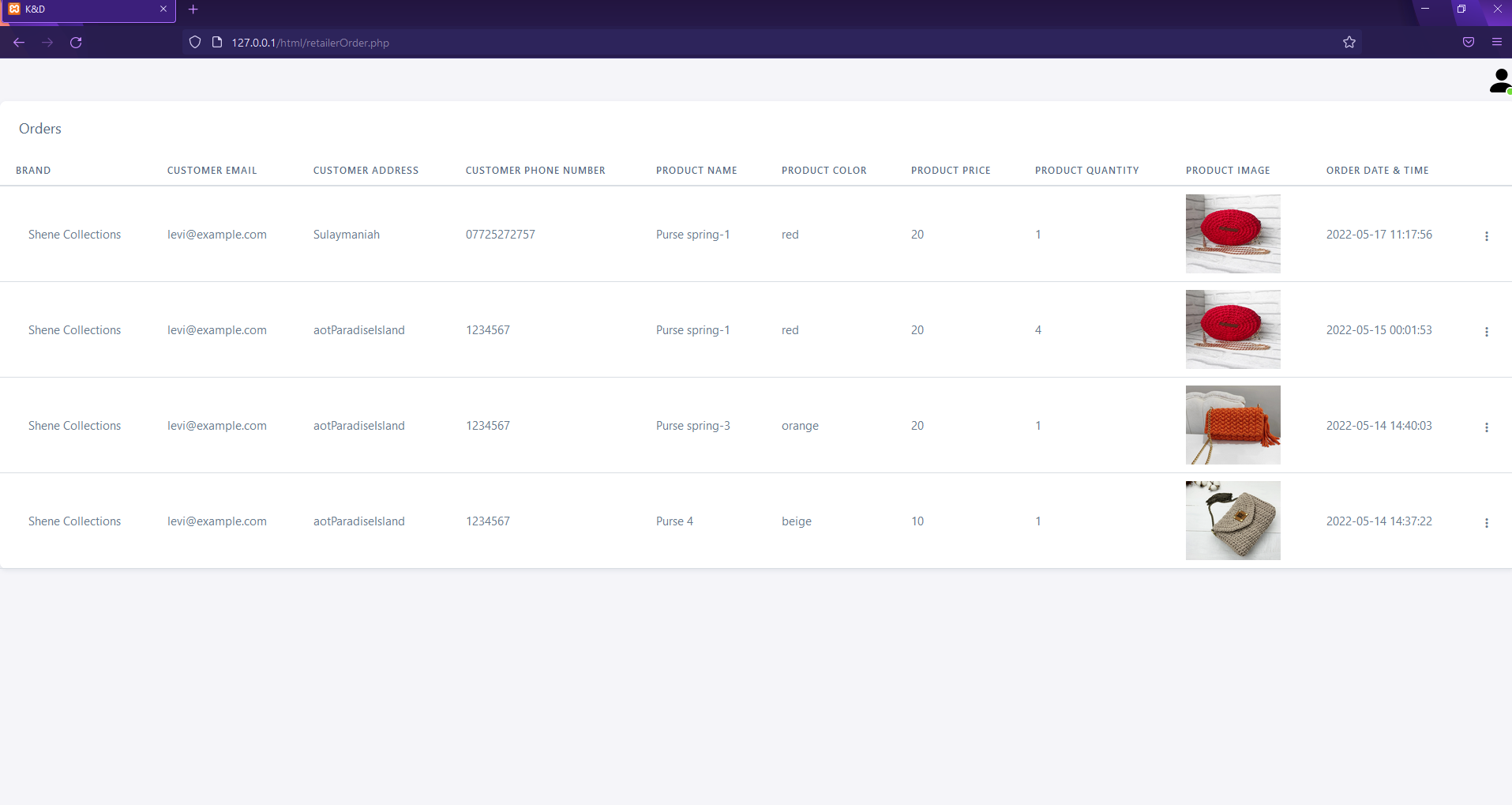Click date 2022-05-14 14:40:03

(1379, 426)
